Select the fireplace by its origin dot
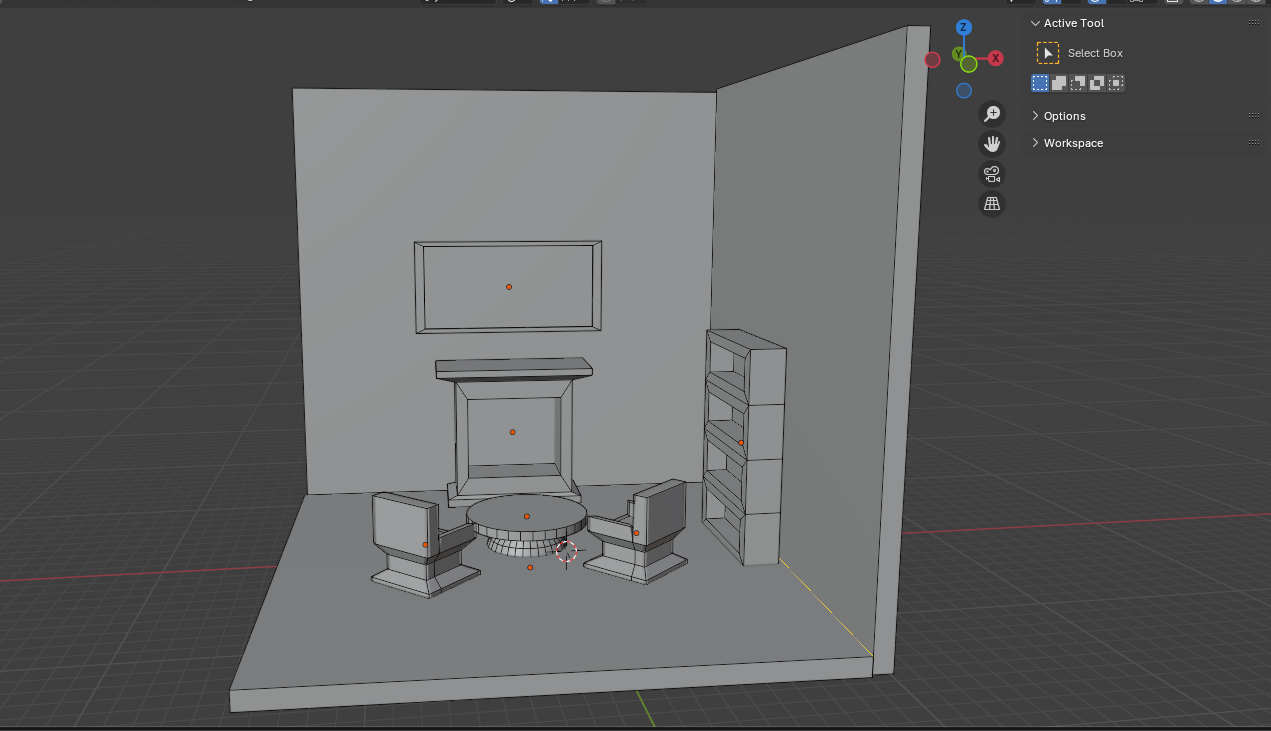Image resolution: width=1271 pixels, height=731 pixels. coord(513,432)
